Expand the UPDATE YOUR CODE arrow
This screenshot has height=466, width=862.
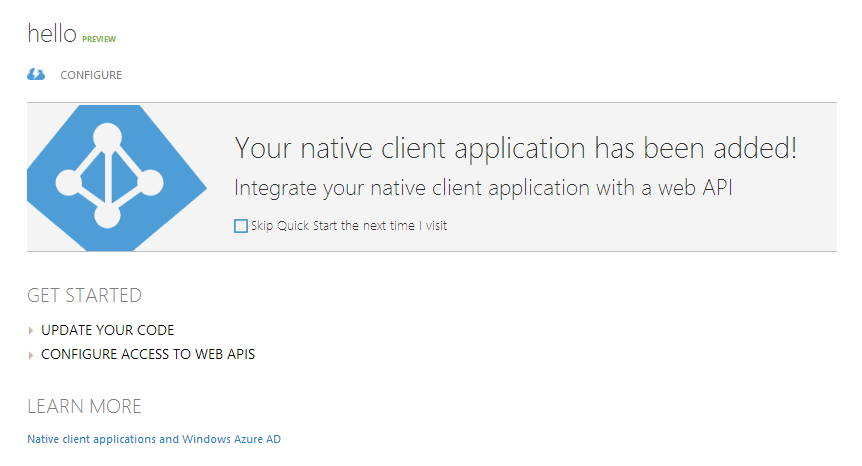[x=31, y=330]
